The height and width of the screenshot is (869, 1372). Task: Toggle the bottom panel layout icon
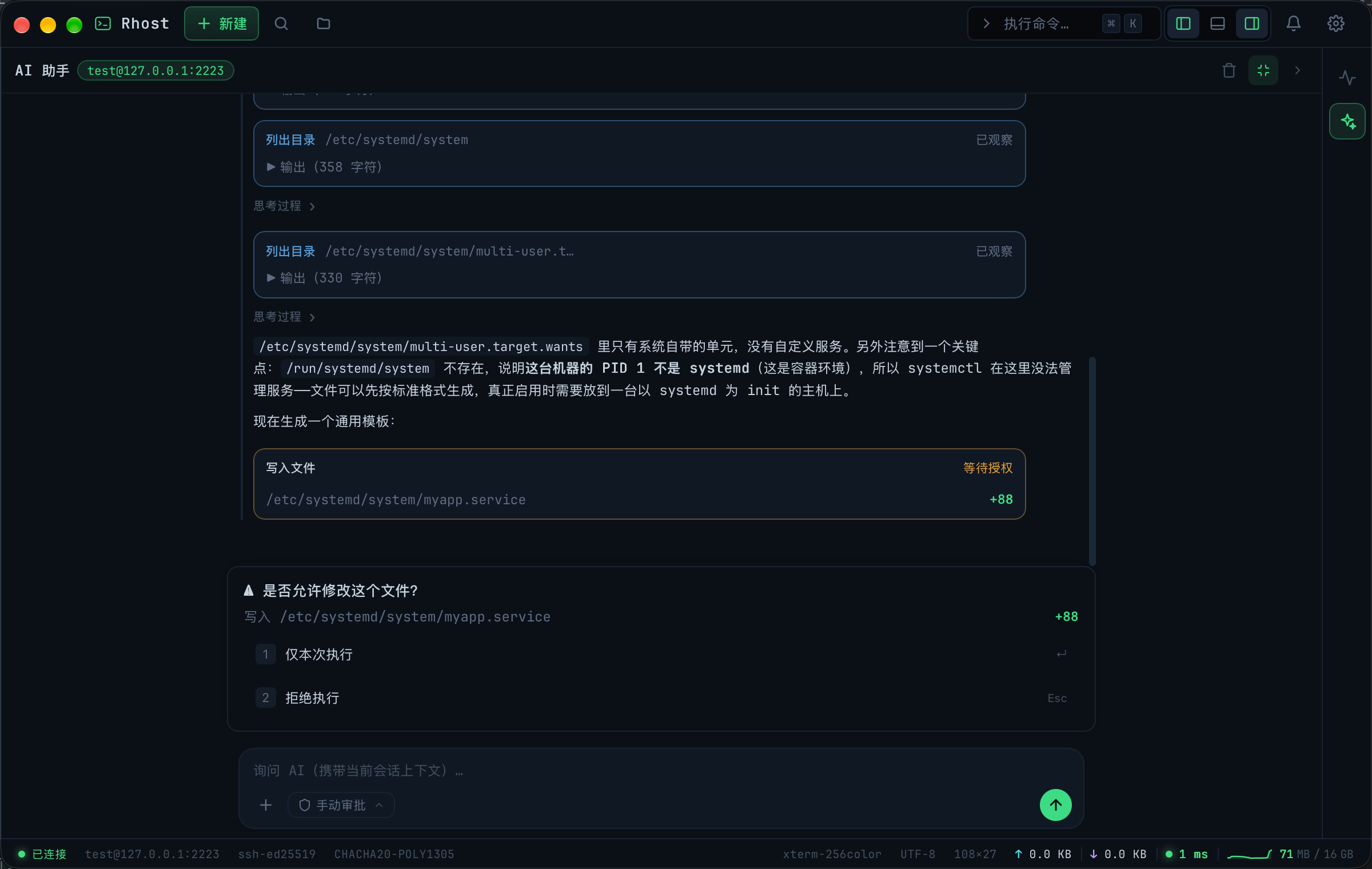pyautogui.click(x=1217, y=23)
